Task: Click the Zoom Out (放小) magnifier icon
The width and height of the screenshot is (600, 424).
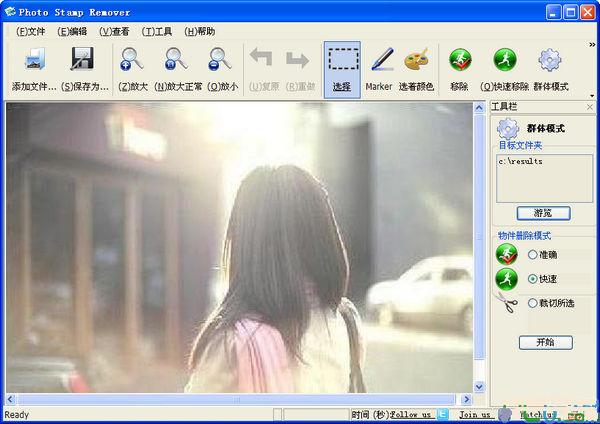Action: click(220, 59)
